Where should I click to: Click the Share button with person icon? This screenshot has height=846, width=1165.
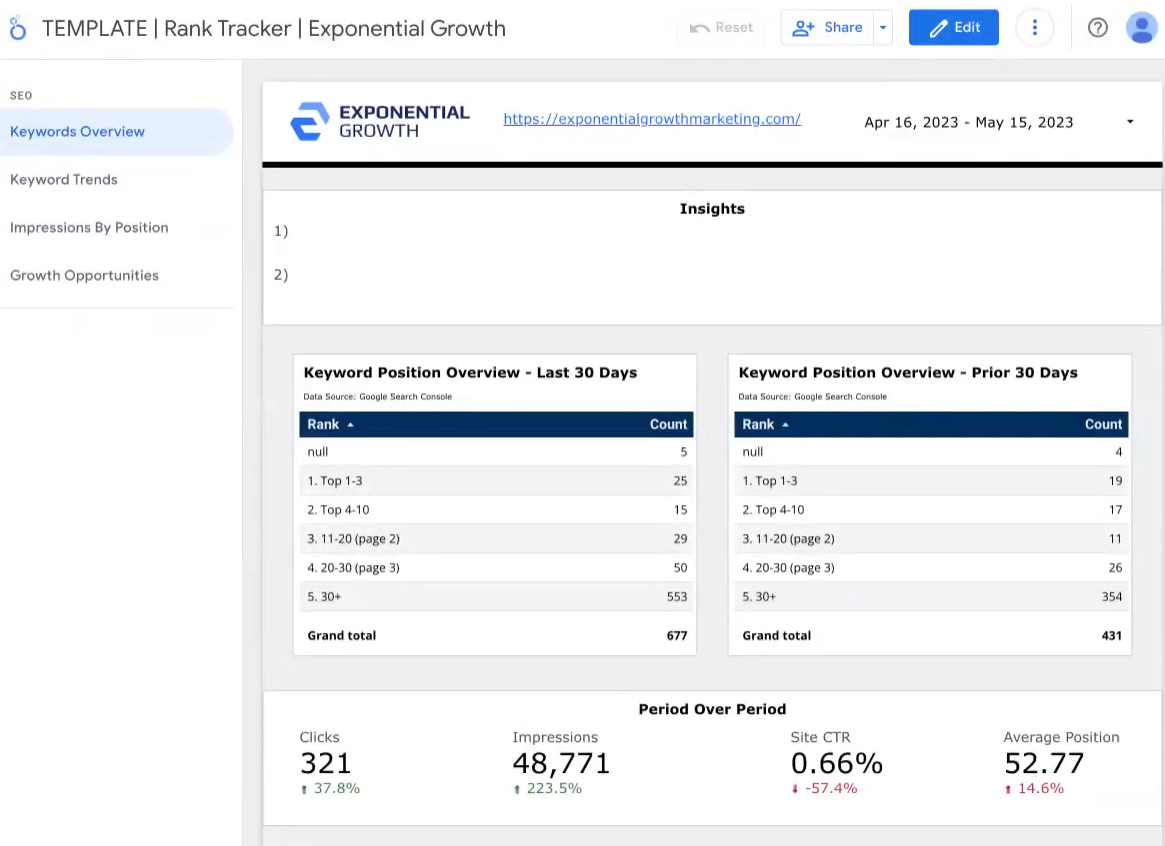(827, 27)
